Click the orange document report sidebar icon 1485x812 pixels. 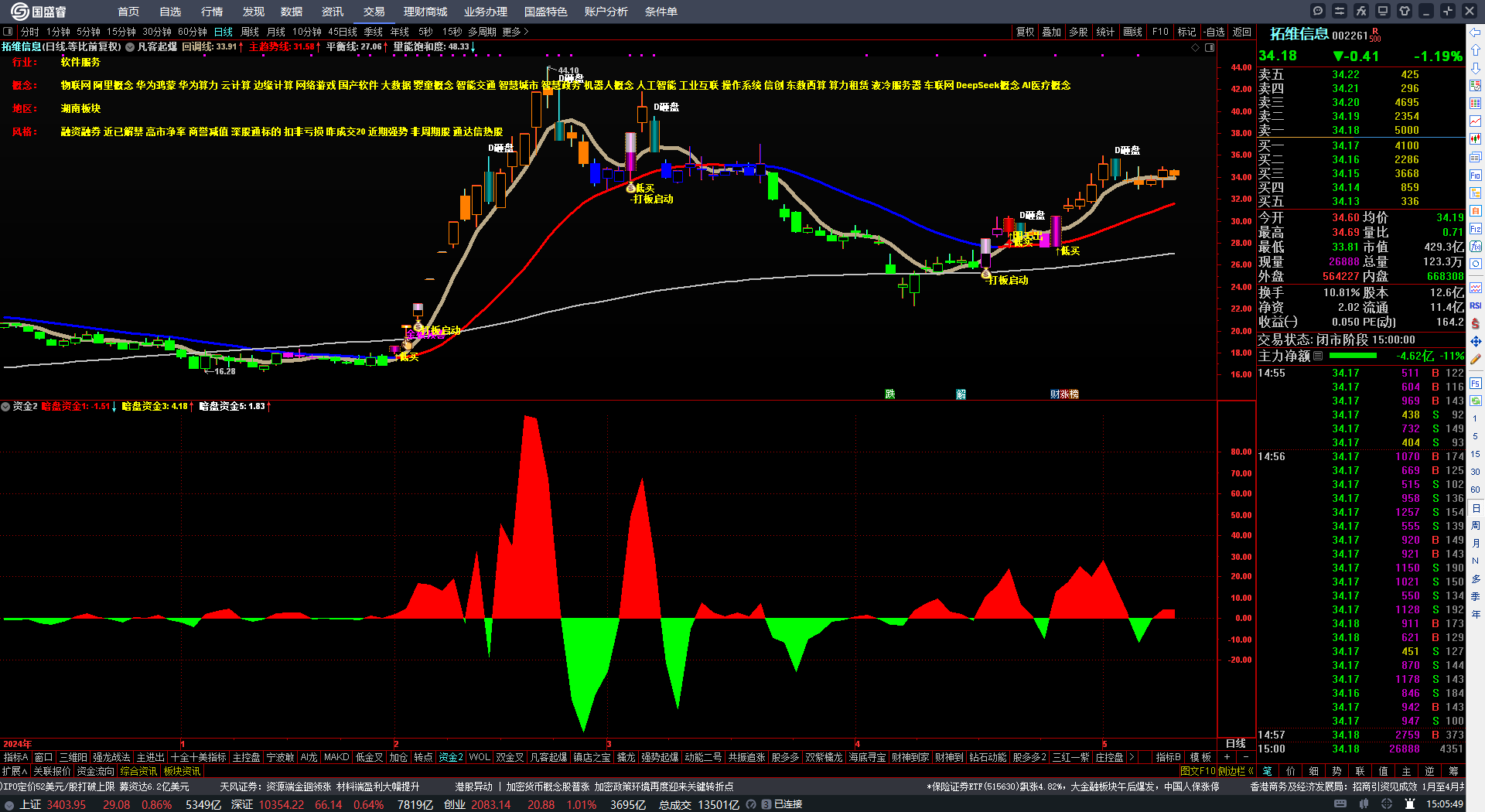pos(1476,210)
